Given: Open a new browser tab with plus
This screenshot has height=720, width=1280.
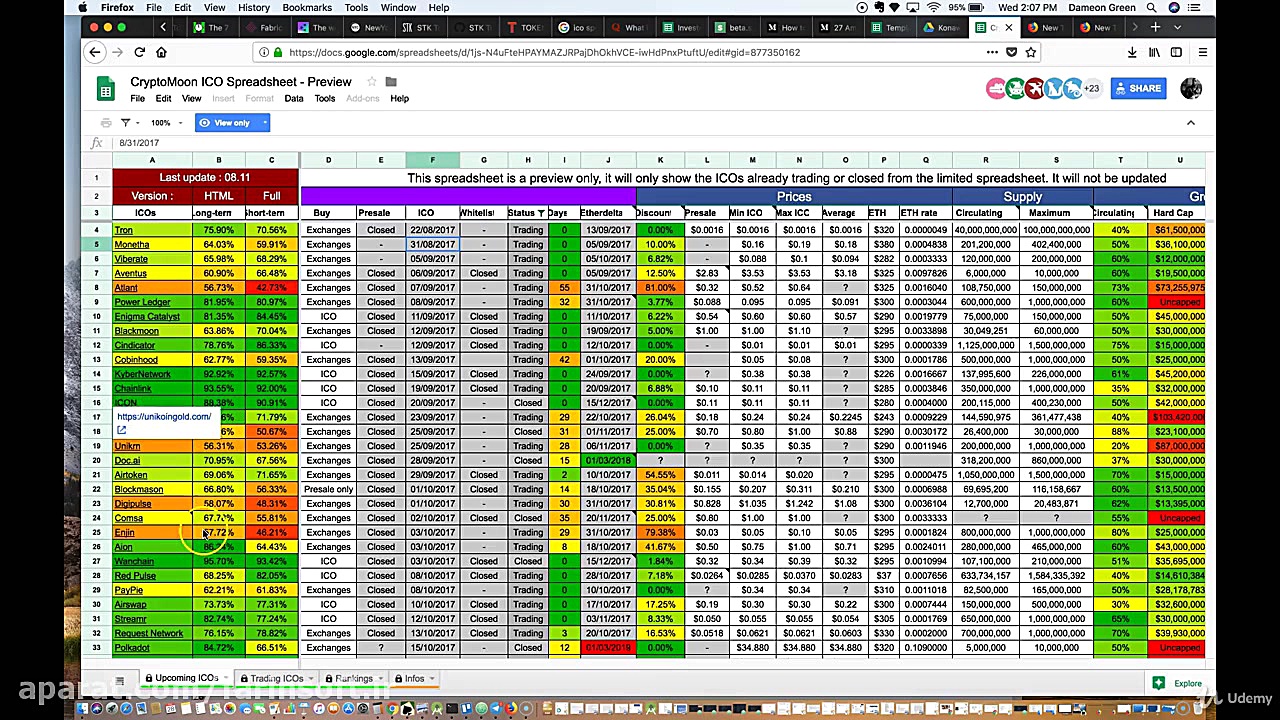Looking at the screenshot, I should click(1155, 27).
